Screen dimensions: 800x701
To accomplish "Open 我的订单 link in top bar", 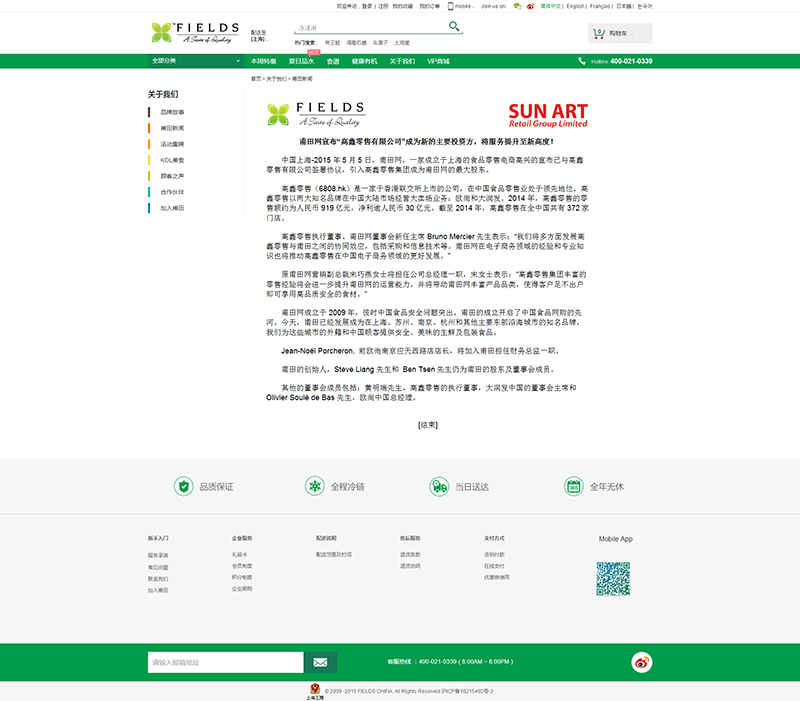I will (430, 6).
